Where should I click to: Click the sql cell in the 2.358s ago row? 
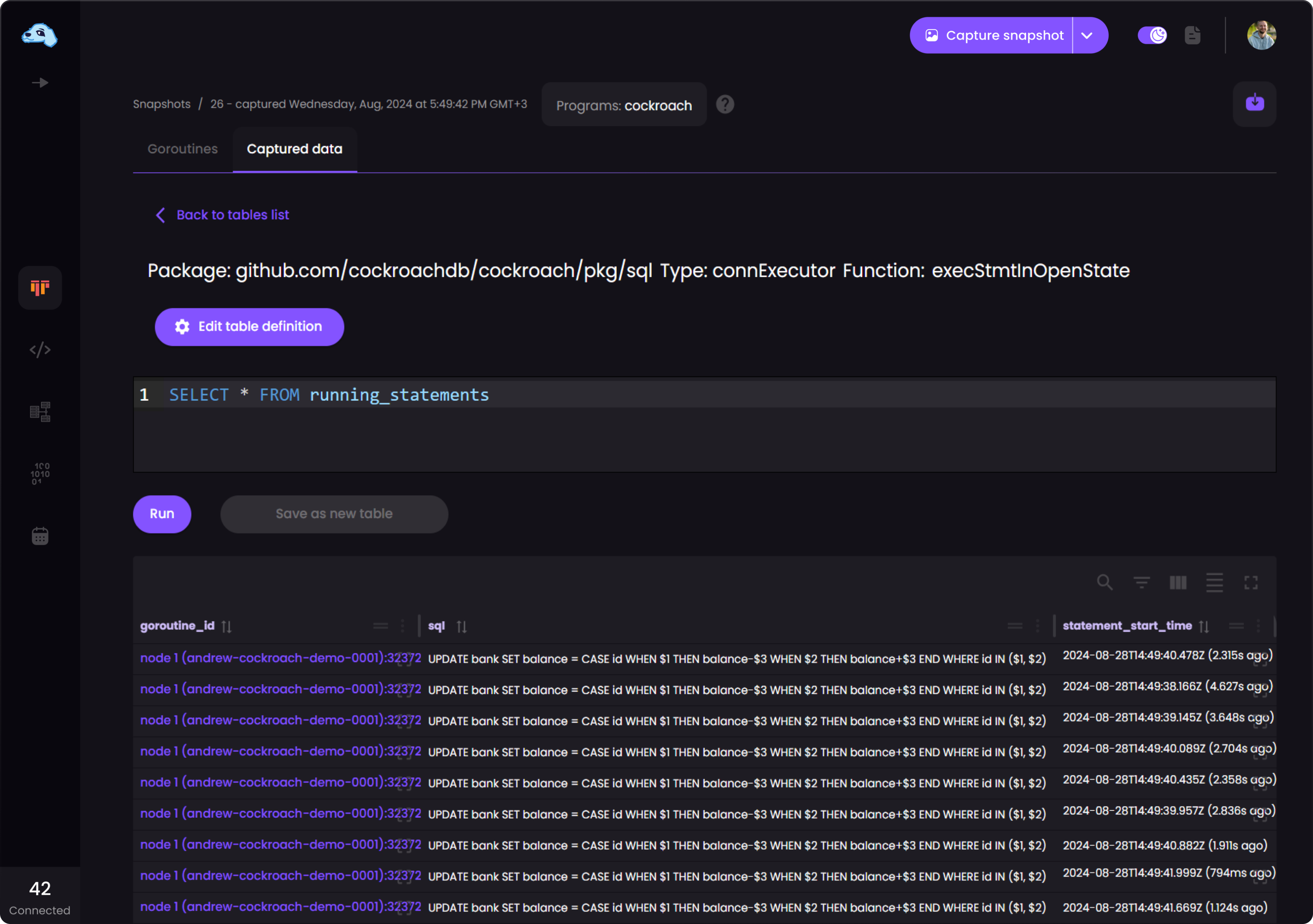click(x=737, y=783)
